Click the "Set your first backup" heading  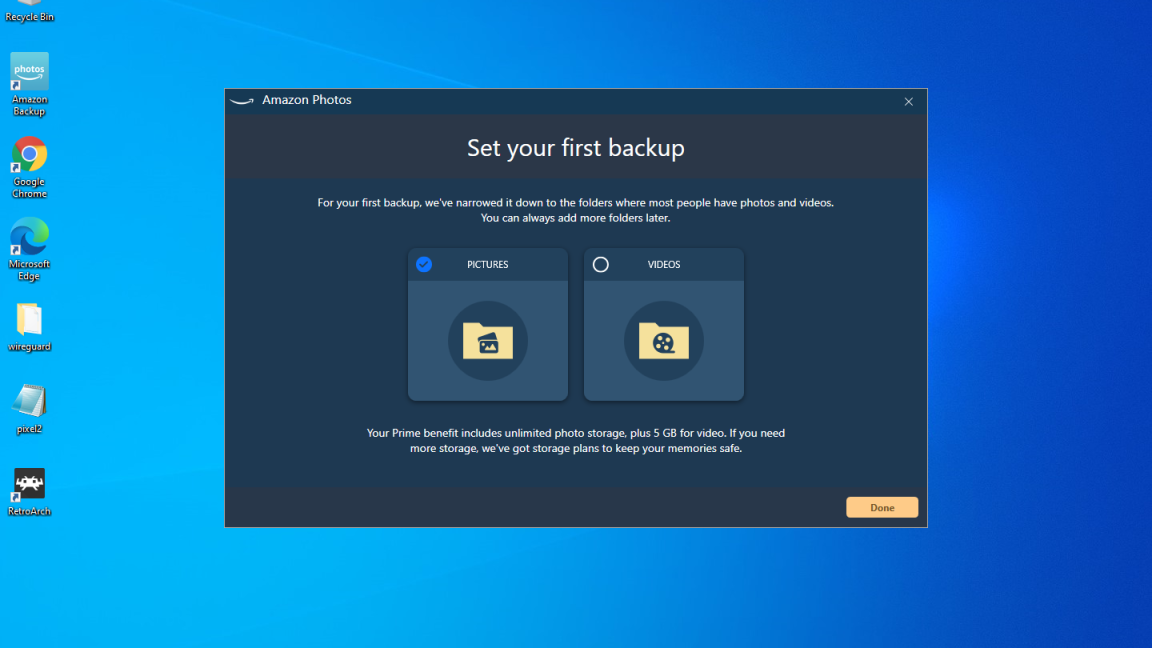coord(576,148)
